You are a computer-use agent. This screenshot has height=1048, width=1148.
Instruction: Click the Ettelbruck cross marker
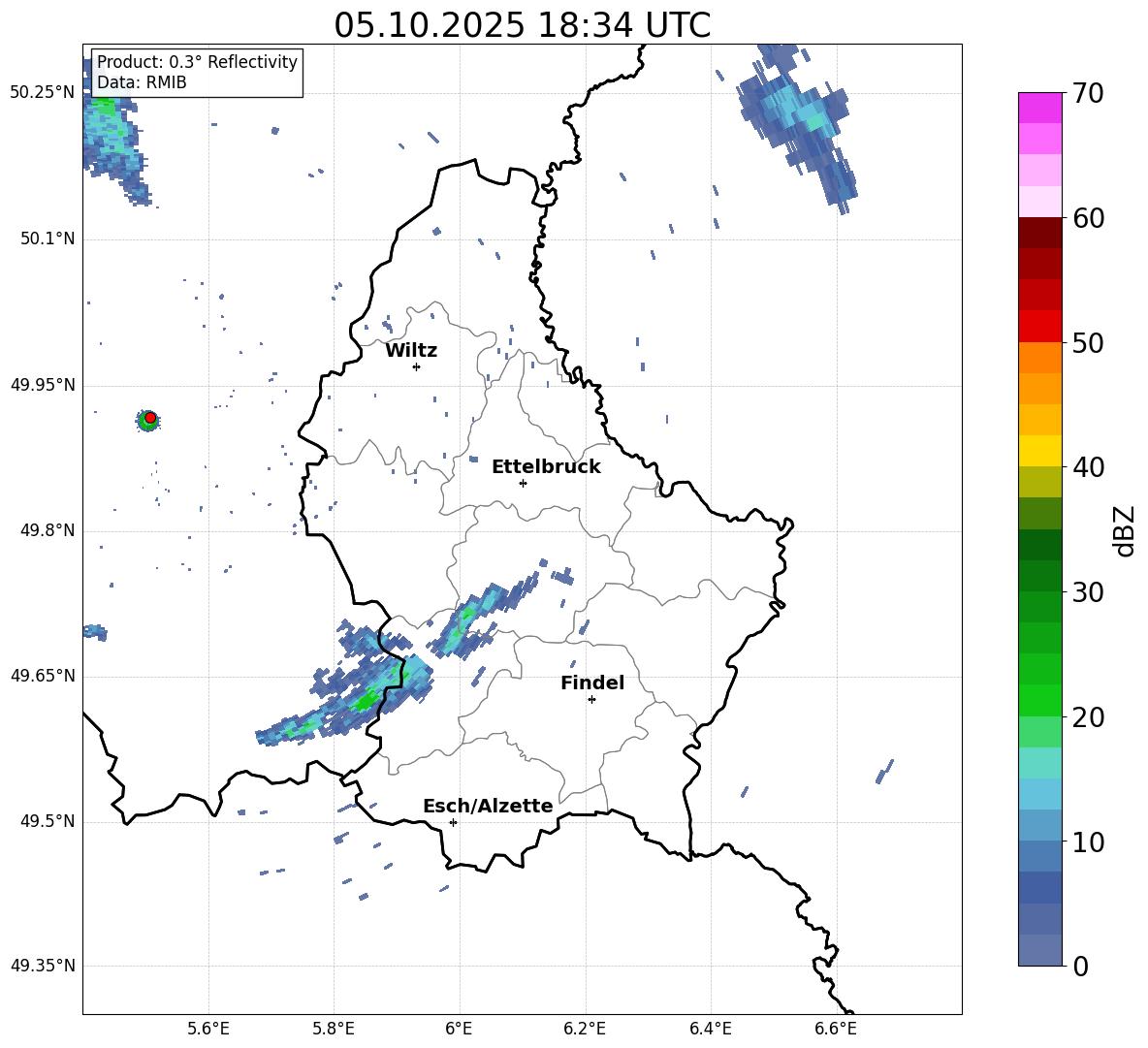(x=523, y=483)
